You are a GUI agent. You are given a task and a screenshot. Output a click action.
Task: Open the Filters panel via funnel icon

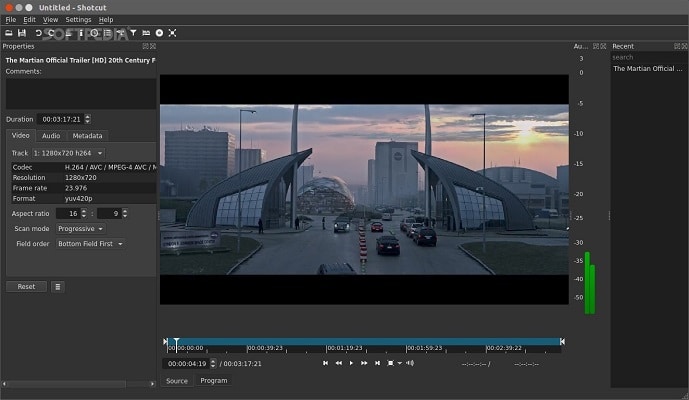133,33
